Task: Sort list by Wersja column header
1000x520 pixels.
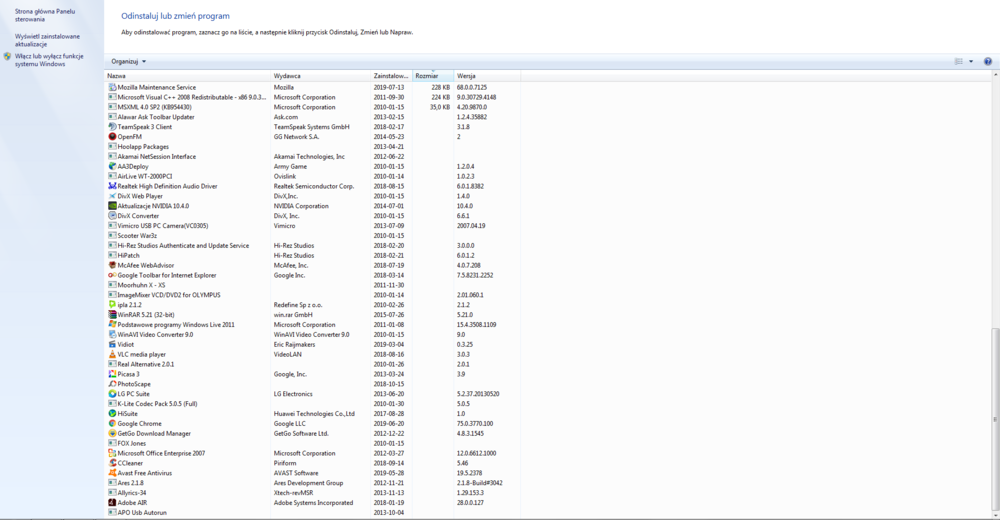Action: 487,76
